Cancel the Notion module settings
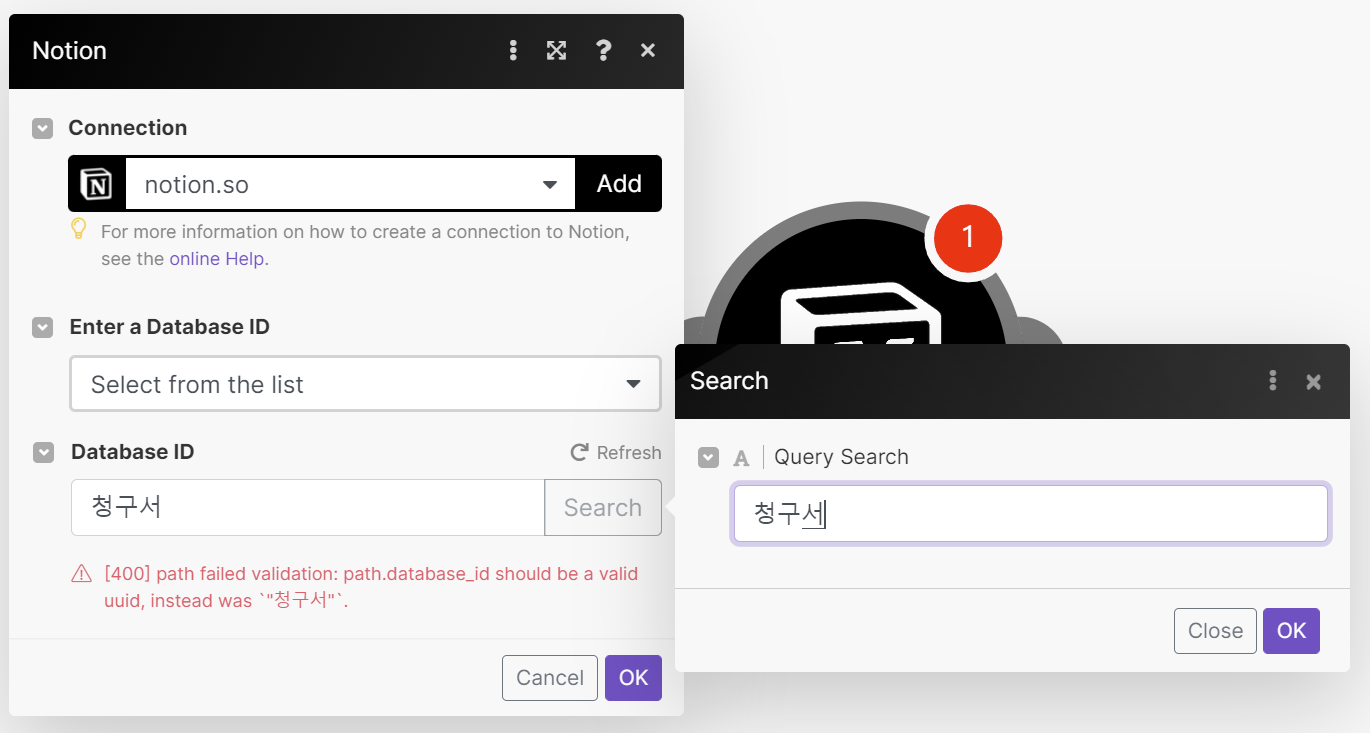Screen dimensions: 1370x733 (550, 678)
